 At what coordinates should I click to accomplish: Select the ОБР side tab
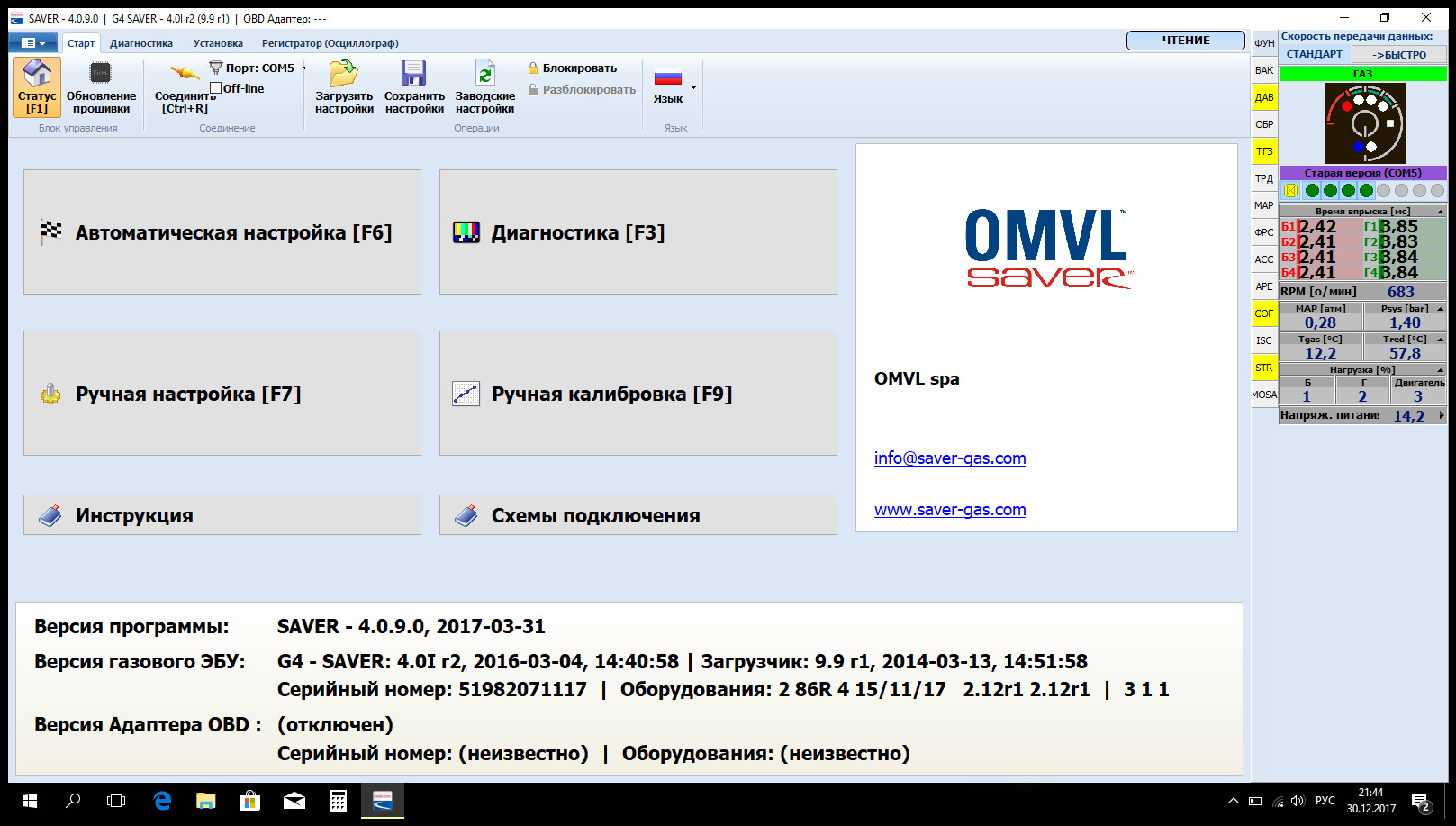click(1264, 124)
